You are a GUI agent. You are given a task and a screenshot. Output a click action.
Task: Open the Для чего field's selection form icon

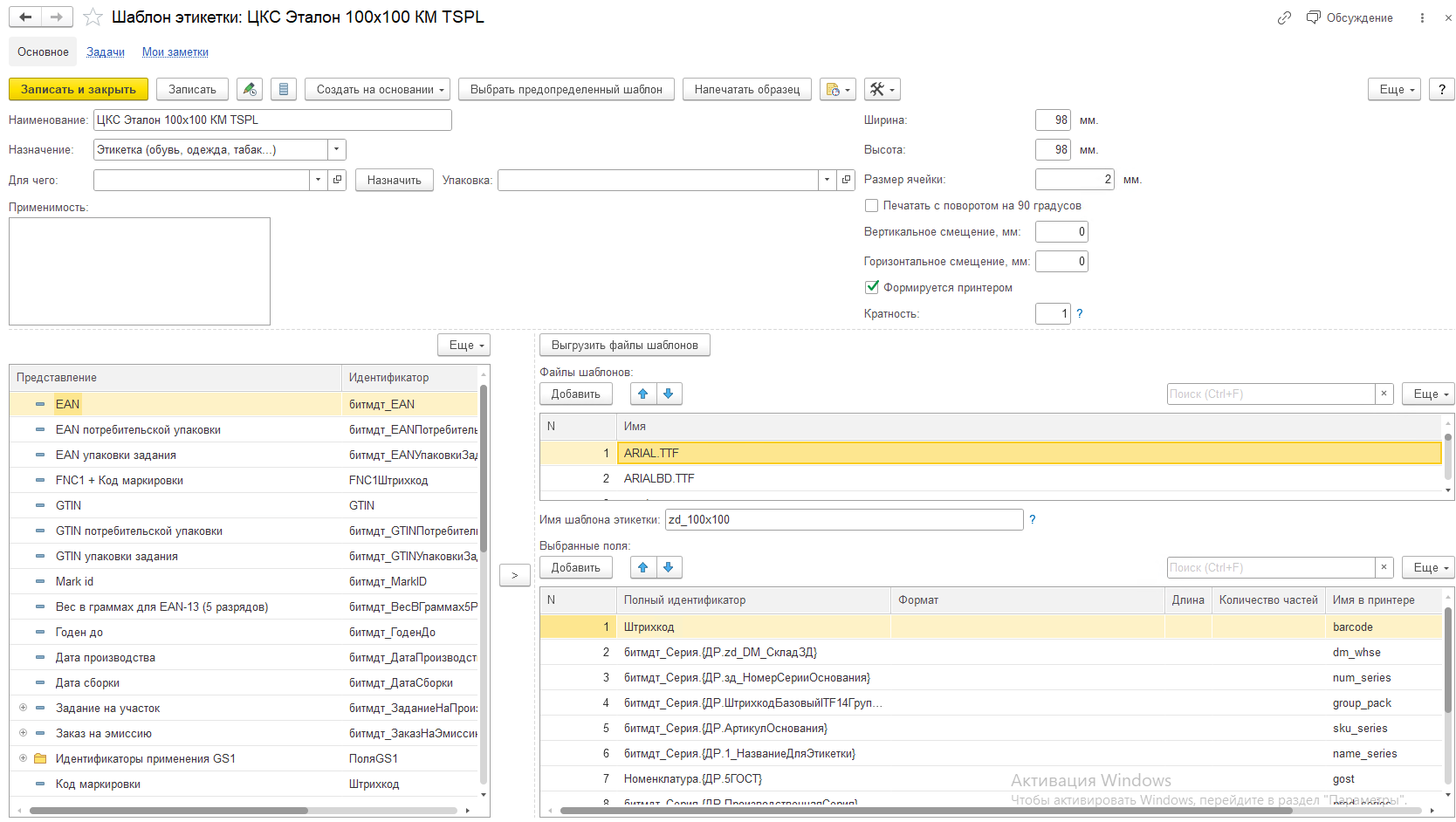click(x=338, y=180)
